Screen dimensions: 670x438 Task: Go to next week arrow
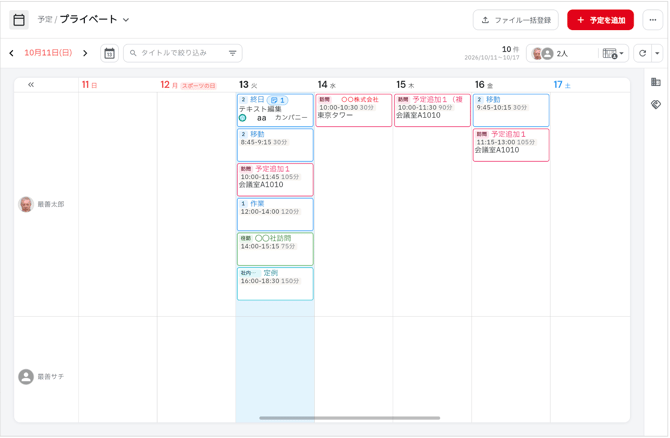click(85, 53)
